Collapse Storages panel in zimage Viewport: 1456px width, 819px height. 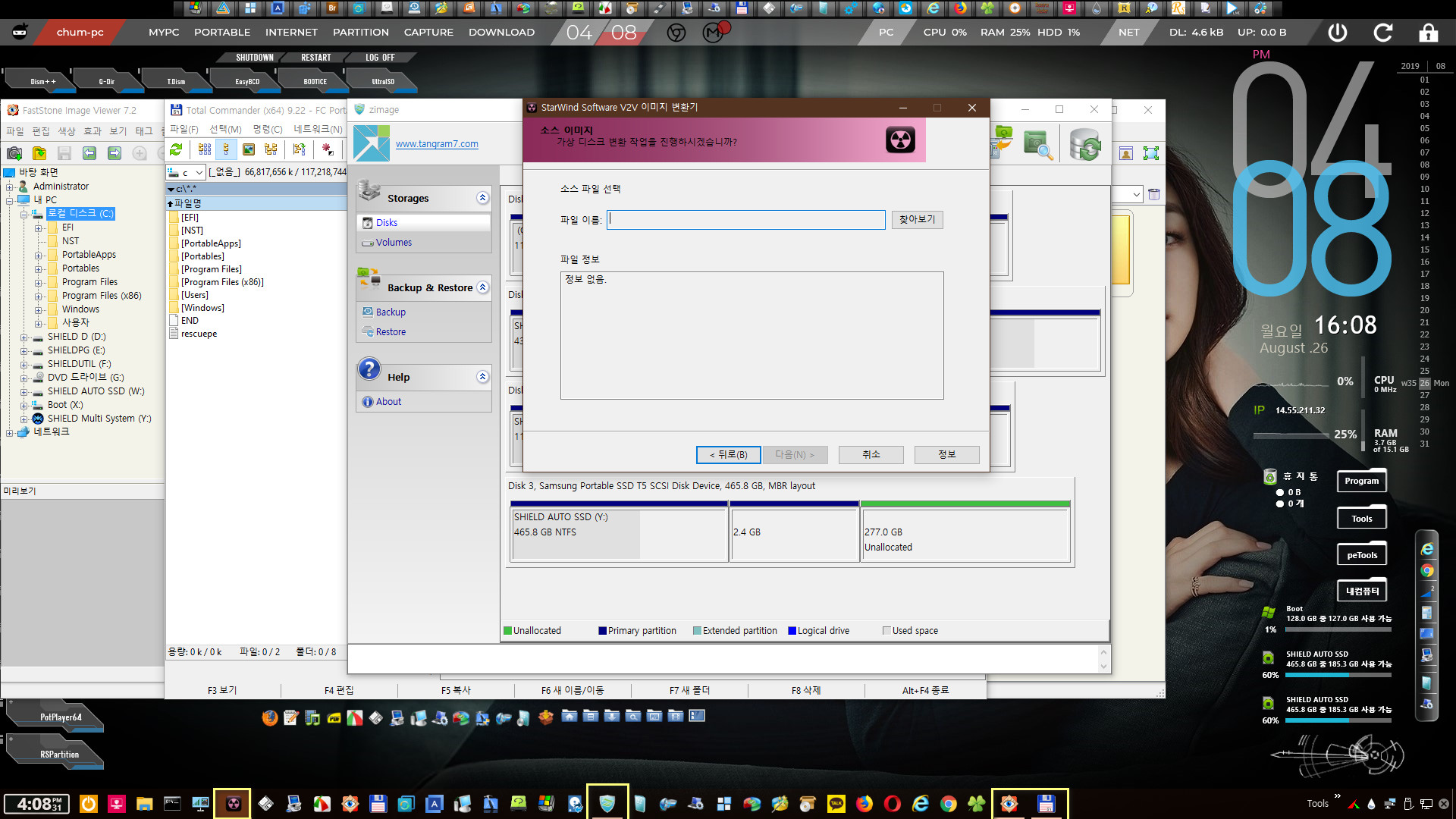tap(482, 198)
